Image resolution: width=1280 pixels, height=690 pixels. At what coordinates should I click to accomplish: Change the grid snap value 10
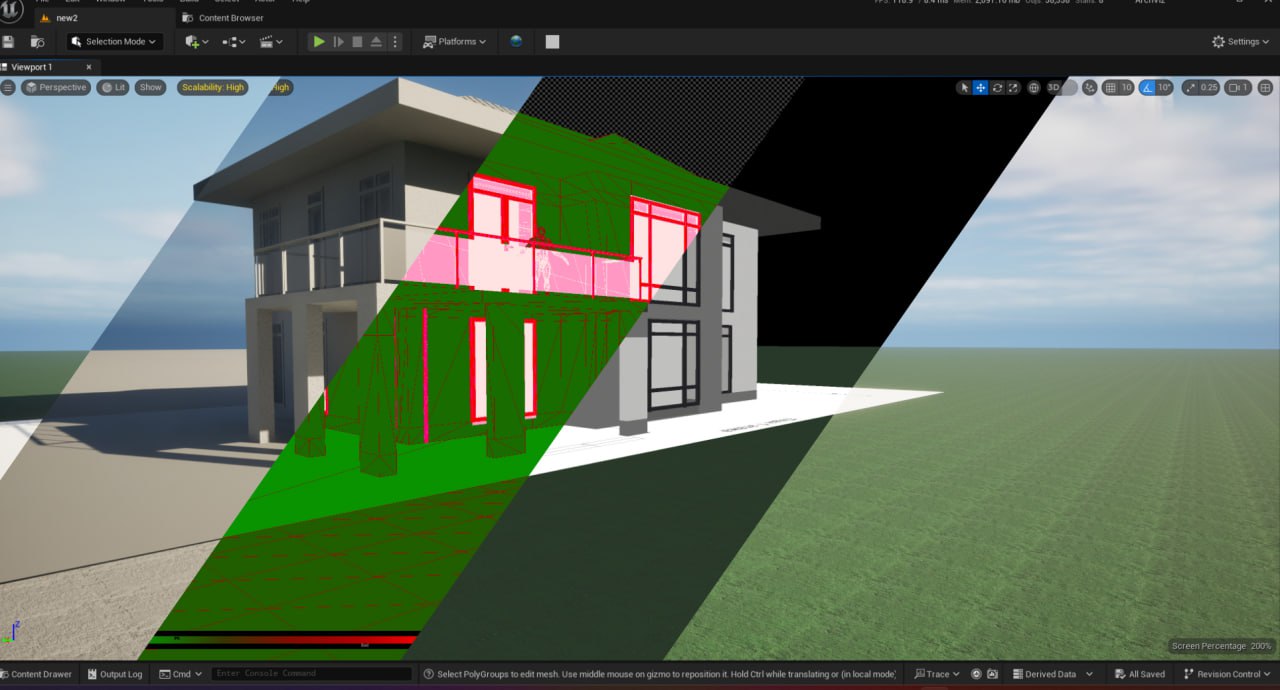click(1126, 88)
